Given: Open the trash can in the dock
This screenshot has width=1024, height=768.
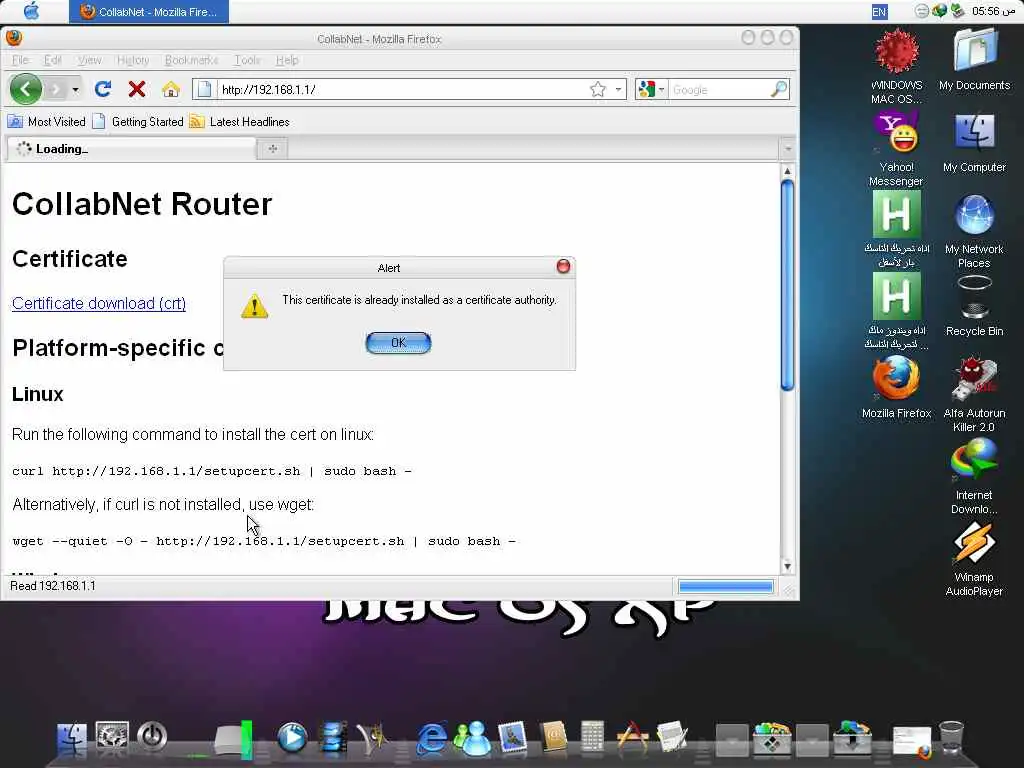Looking at the screenshot, I should [x=951, y=738].
